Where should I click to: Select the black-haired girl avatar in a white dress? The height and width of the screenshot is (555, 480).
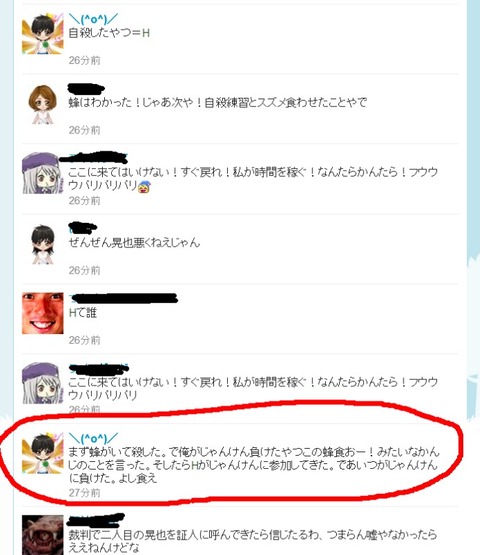coord(42,244)
